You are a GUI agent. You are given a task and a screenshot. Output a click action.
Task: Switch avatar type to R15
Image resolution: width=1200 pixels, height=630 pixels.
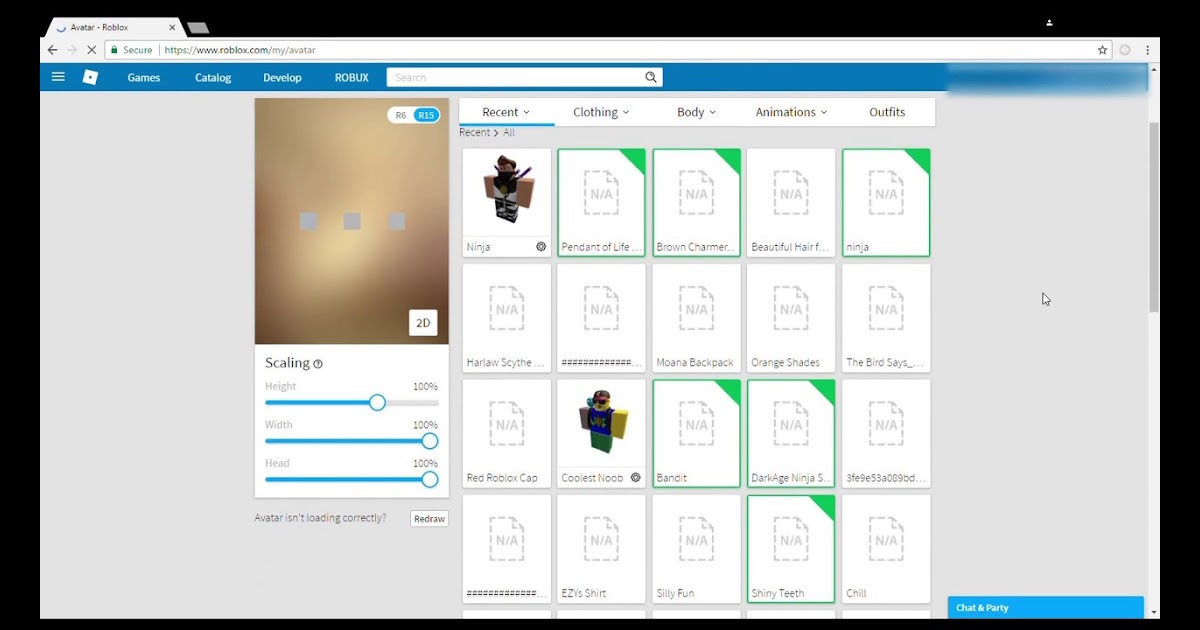point(426,115)
